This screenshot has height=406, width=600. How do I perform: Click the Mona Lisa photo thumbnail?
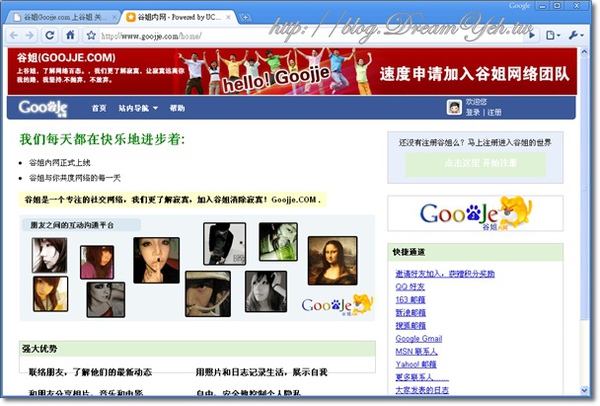(333, 261)
